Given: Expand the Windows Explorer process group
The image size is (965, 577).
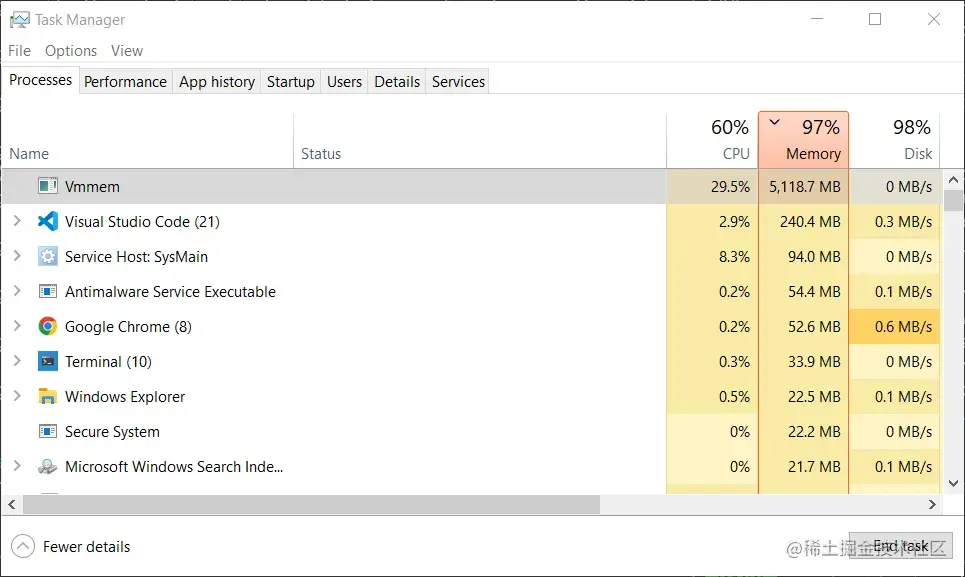Looking at the screenshot, I should coord(17,396).
